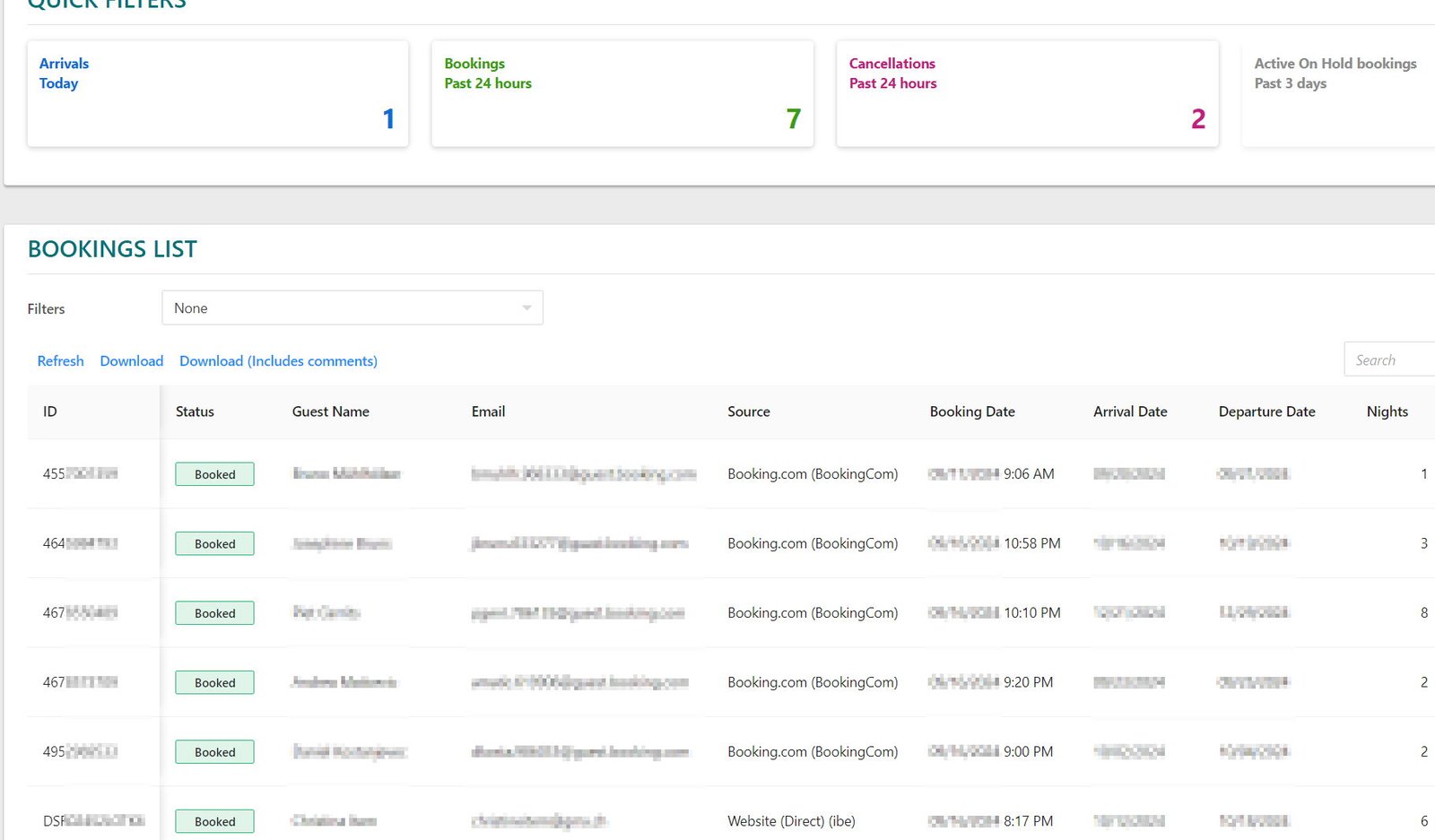Click the BOOKINGS LIST heading
This screenshot has width=1435, height=840.
(x=112, y=249)
